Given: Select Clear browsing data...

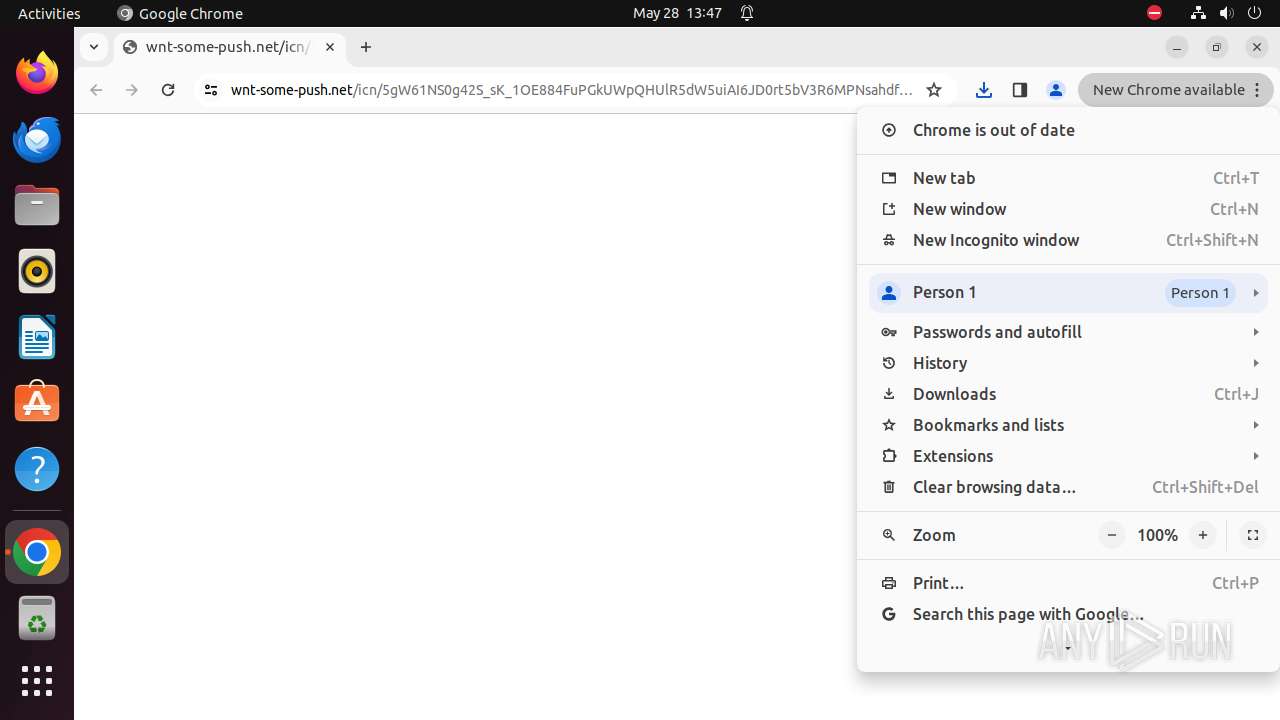Looking at the screenshot, I should pos(1068,487).
